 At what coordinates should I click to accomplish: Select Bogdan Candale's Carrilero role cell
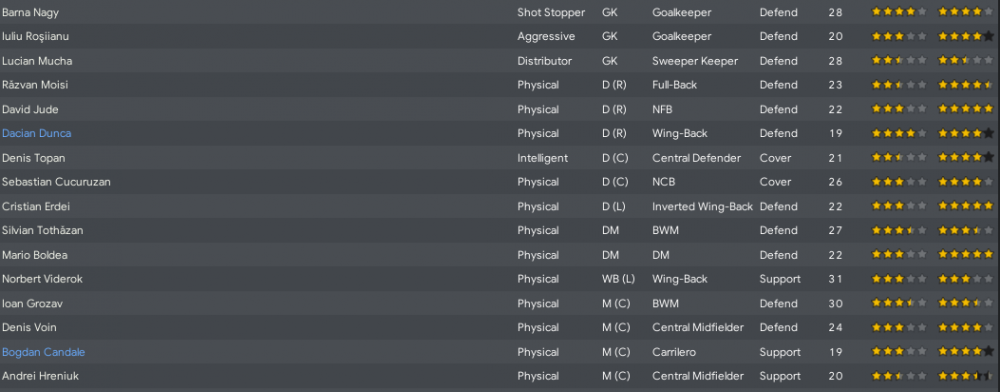pos(673,352)
